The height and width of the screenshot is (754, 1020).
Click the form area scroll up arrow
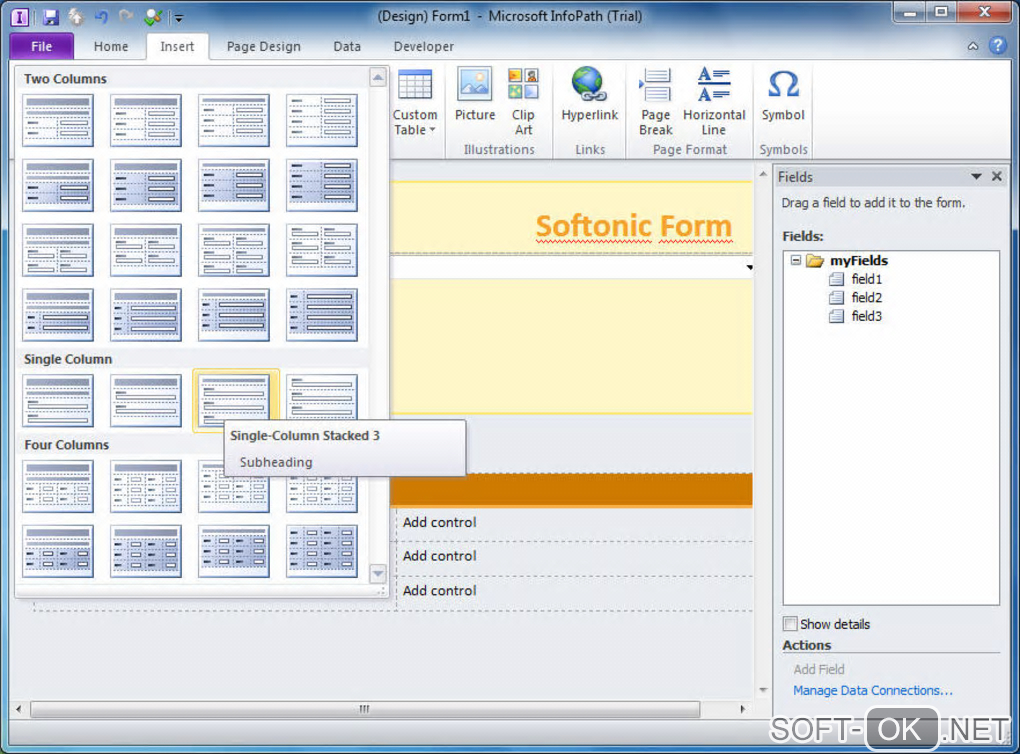click(x=763, y=174)
